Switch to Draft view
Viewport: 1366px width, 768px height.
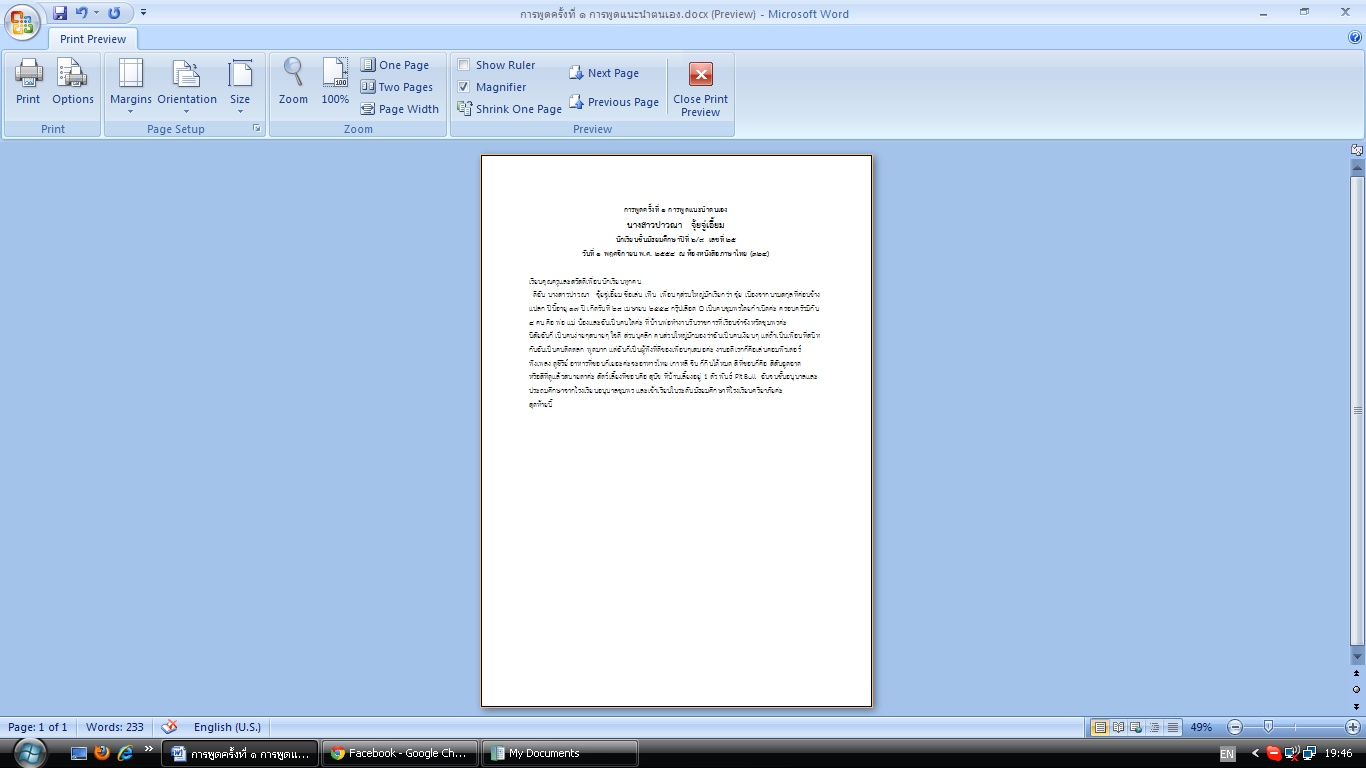click(1173, 727)
